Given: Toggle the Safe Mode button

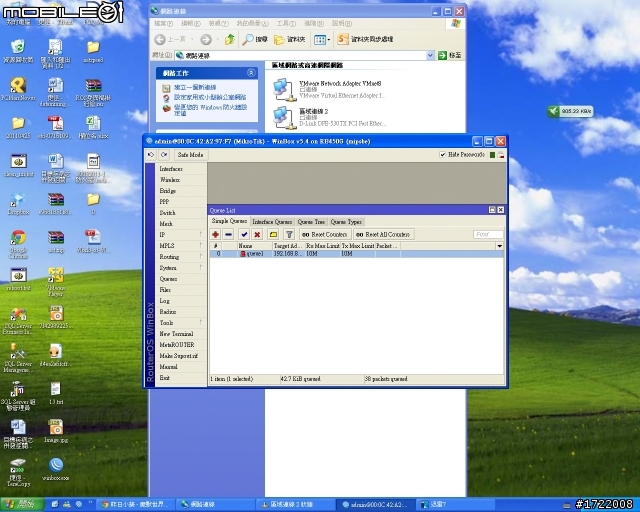Looking at the screenshot, I should click(x=190, y=155).
